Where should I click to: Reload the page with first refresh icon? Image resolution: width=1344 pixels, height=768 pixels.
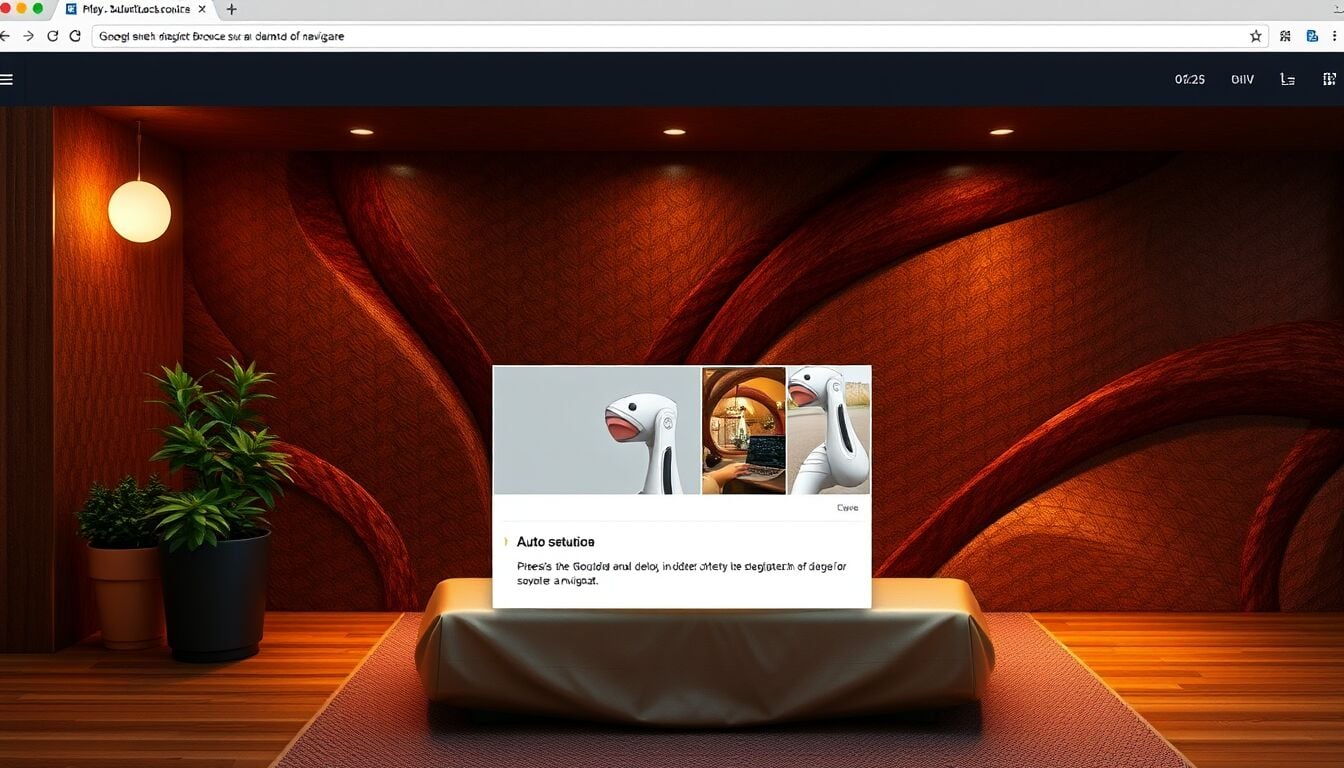52,36
